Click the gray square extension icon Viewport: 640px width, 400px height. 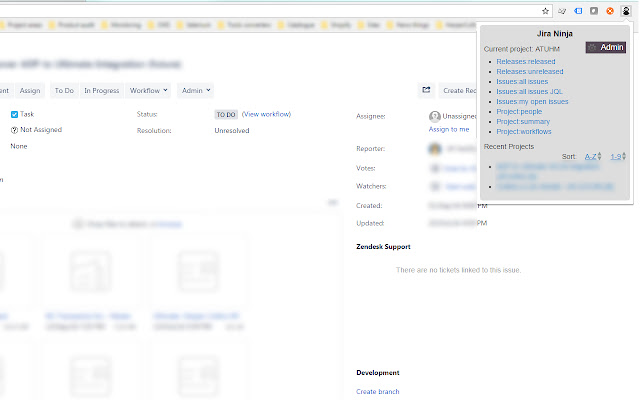coord(594,11)
